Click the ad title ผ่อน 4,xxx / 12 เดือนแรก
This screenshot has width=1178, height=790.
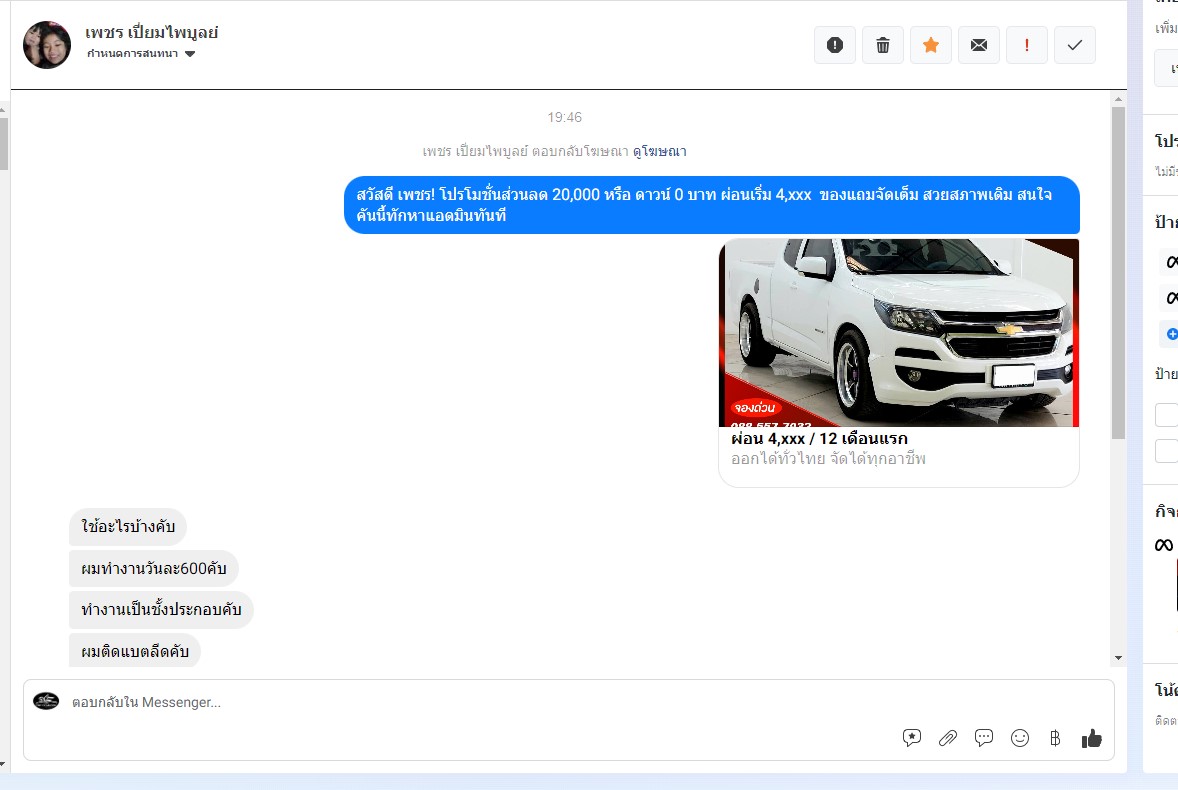[819, 439]
